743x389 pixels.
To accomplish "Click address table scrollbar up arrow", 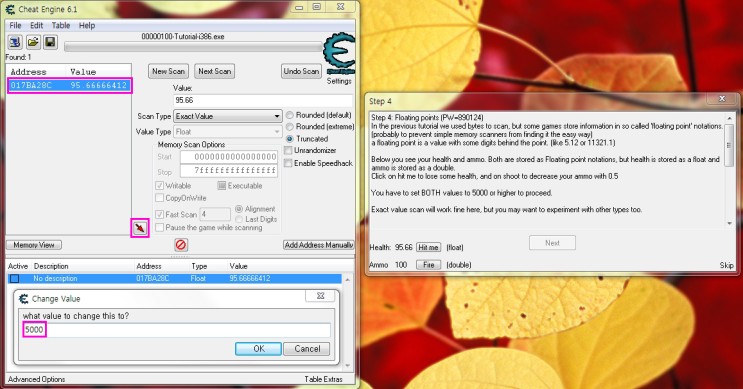I will [x=347, y=280].
